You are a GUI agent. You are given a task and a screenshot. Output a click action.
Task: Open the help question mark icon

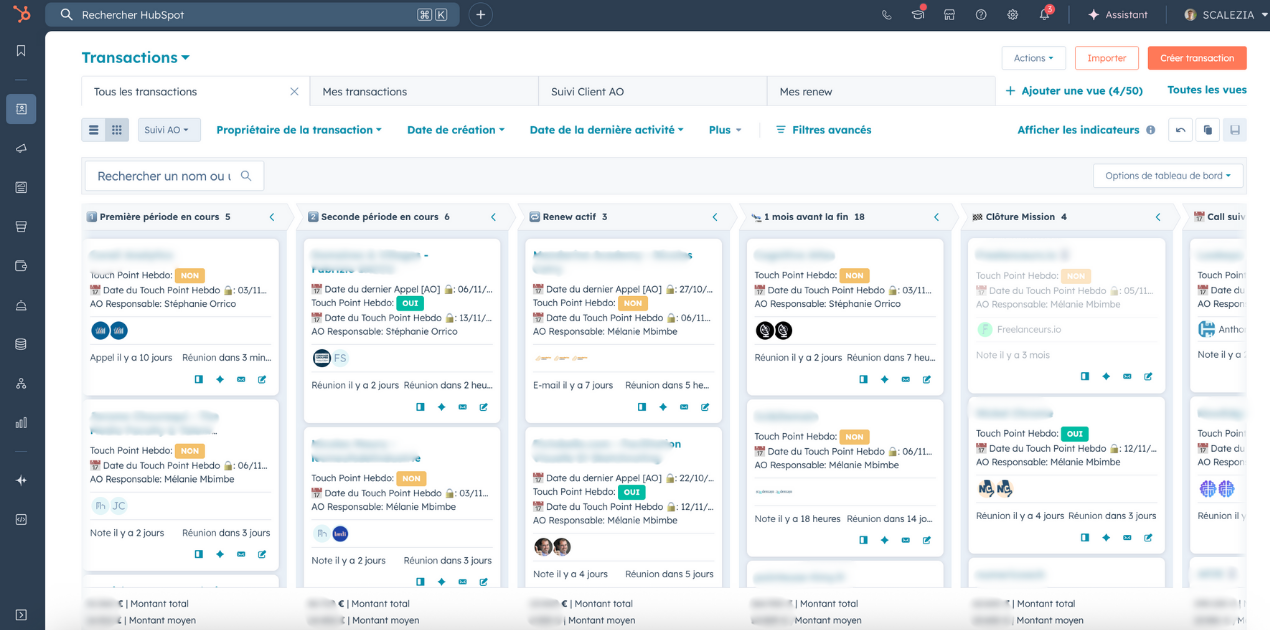click(x=981, y=15)
